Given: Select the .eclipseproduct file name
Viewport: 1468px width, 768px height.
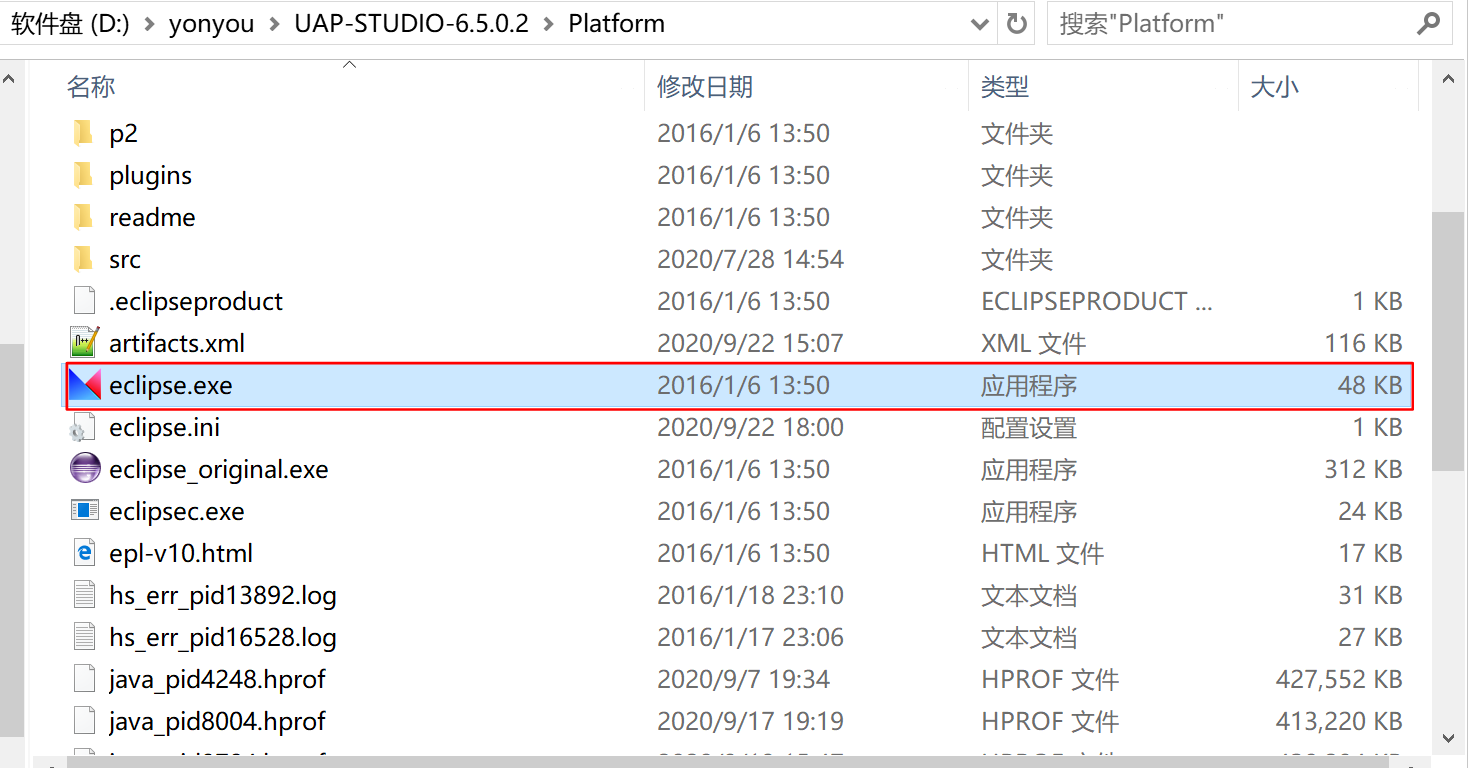Looking at the screenshot, I should point(196,301).
